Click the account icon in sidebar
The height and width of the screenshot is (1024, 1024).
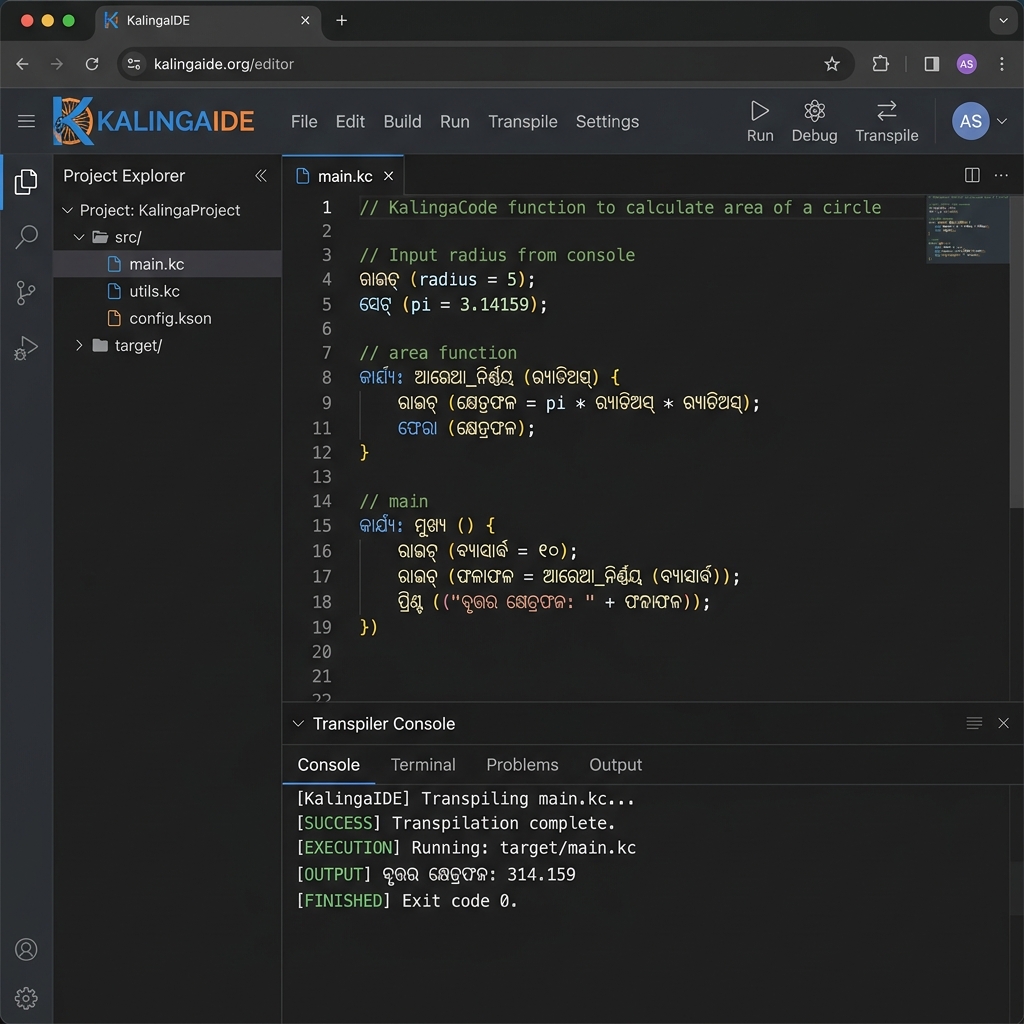[26, 949]
